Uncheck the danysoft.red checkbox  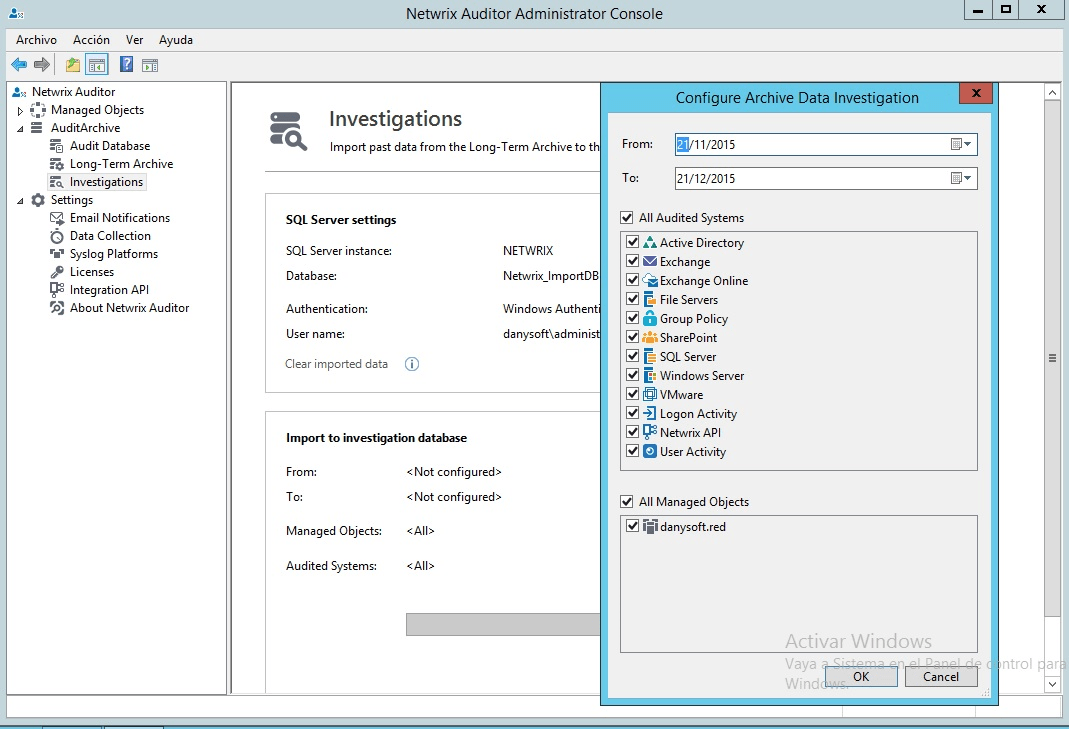[x=633, y=526]
